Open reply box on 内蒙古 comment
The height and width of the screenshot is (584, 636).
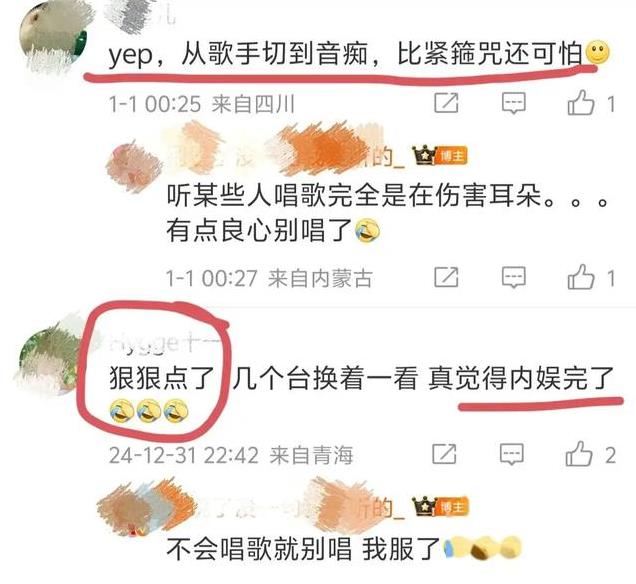(514, 277)
